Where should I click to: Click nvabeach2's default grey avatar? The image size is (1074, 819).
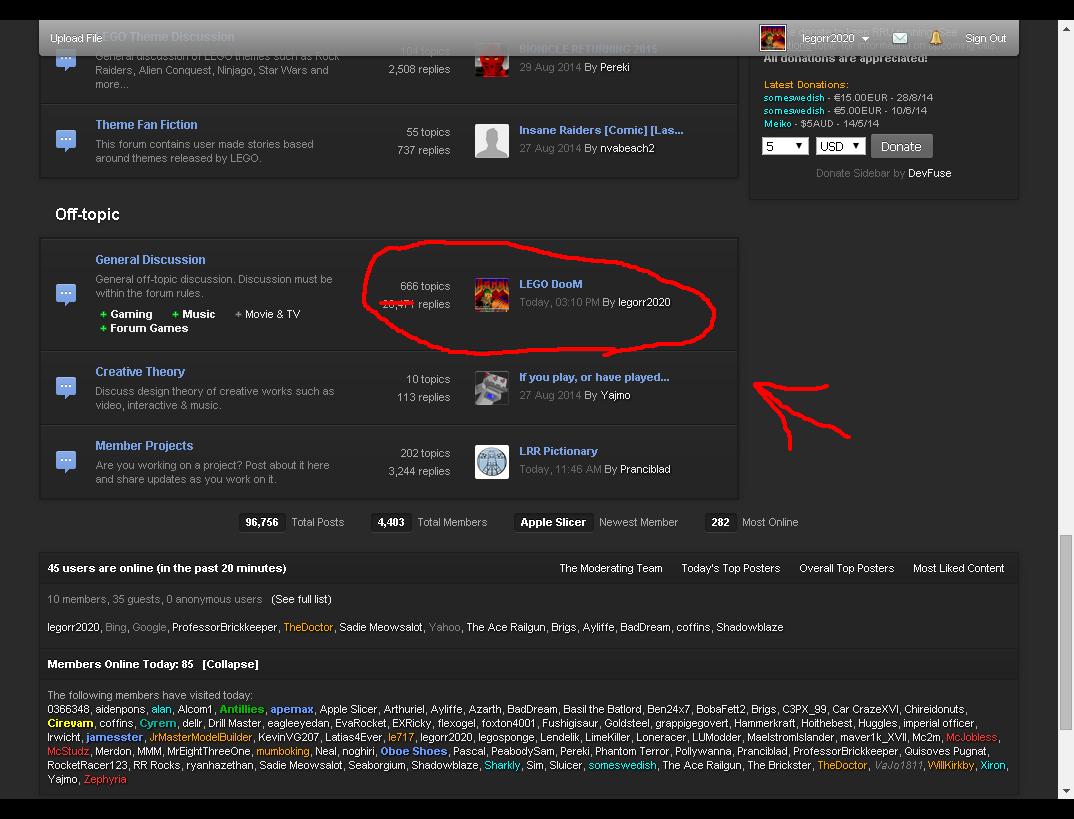click(492, 141)
